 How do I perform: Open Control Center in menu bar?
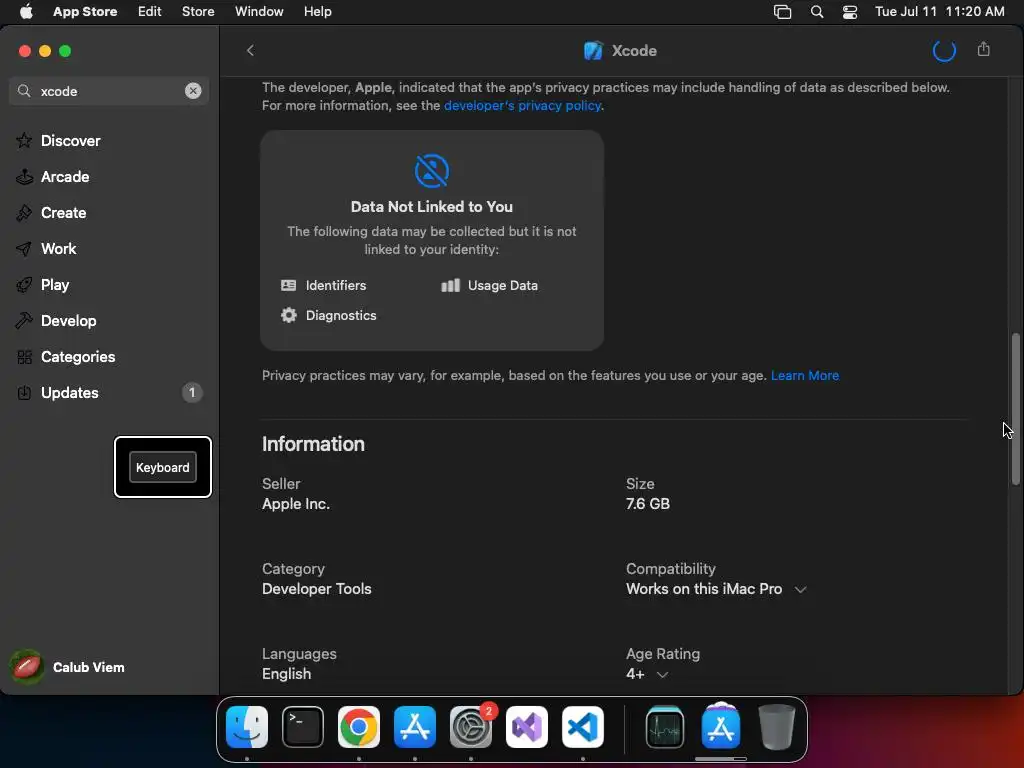850,11
